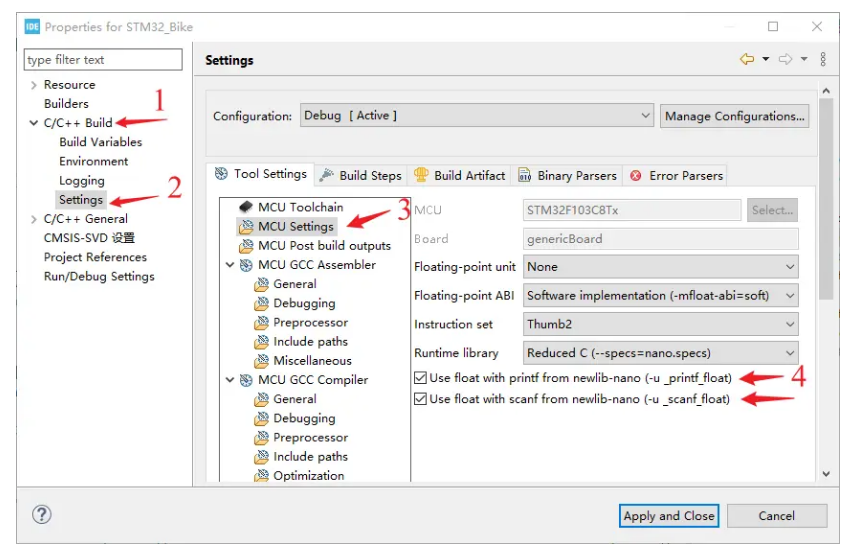Collapse the MCU GCC Assembler node

(230, 265)
